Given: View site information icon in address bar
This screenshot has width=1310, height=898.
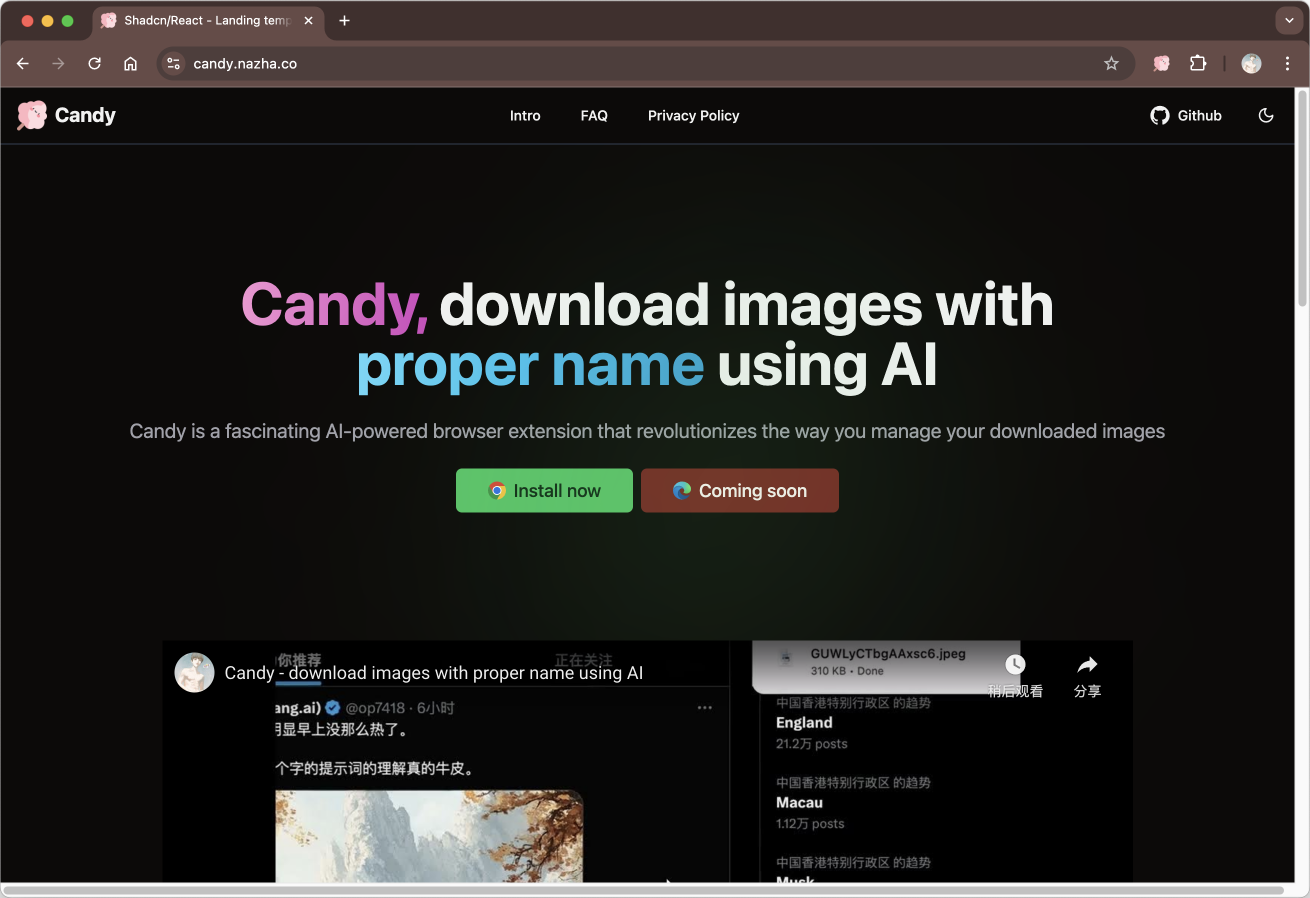Looking at the screenshot, I should pyautogui.click(x=173, y=63).
